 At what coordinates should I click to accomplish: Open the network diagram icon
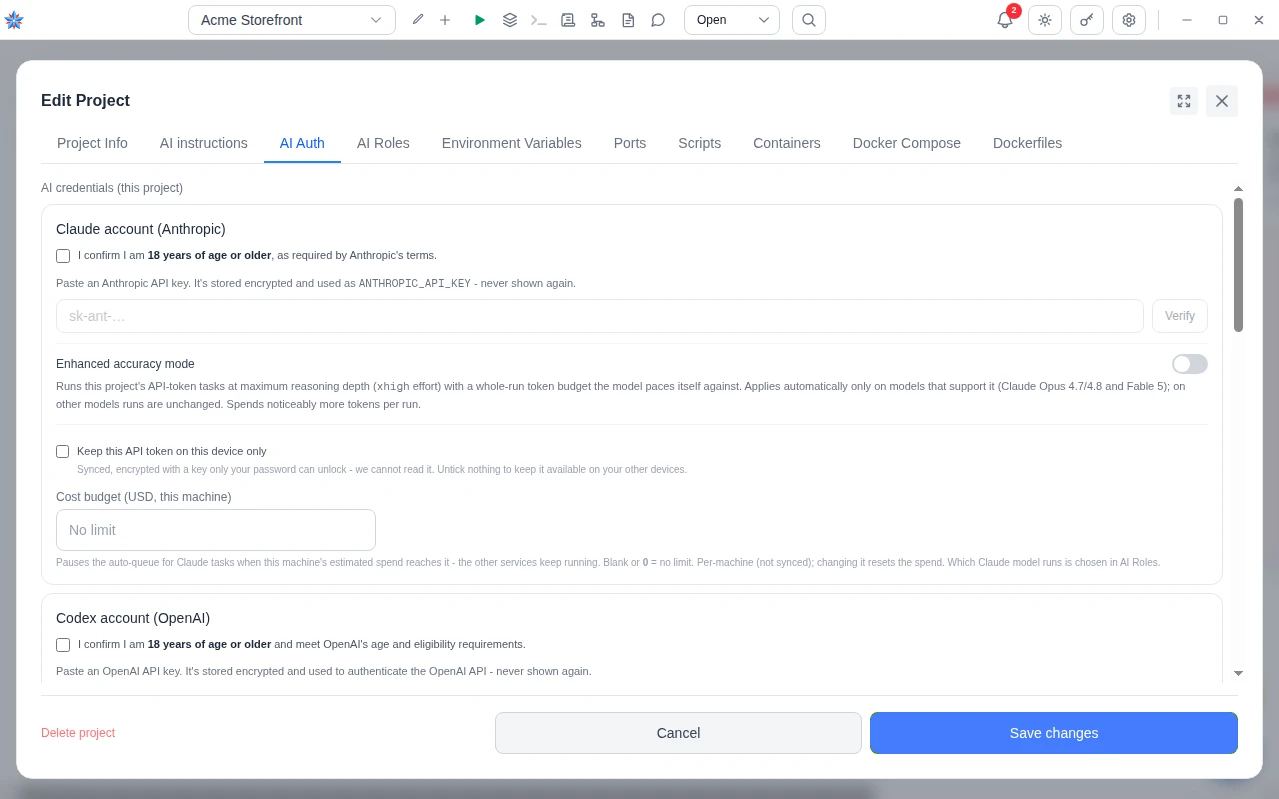pyautogui.click(x=597, y=20)
